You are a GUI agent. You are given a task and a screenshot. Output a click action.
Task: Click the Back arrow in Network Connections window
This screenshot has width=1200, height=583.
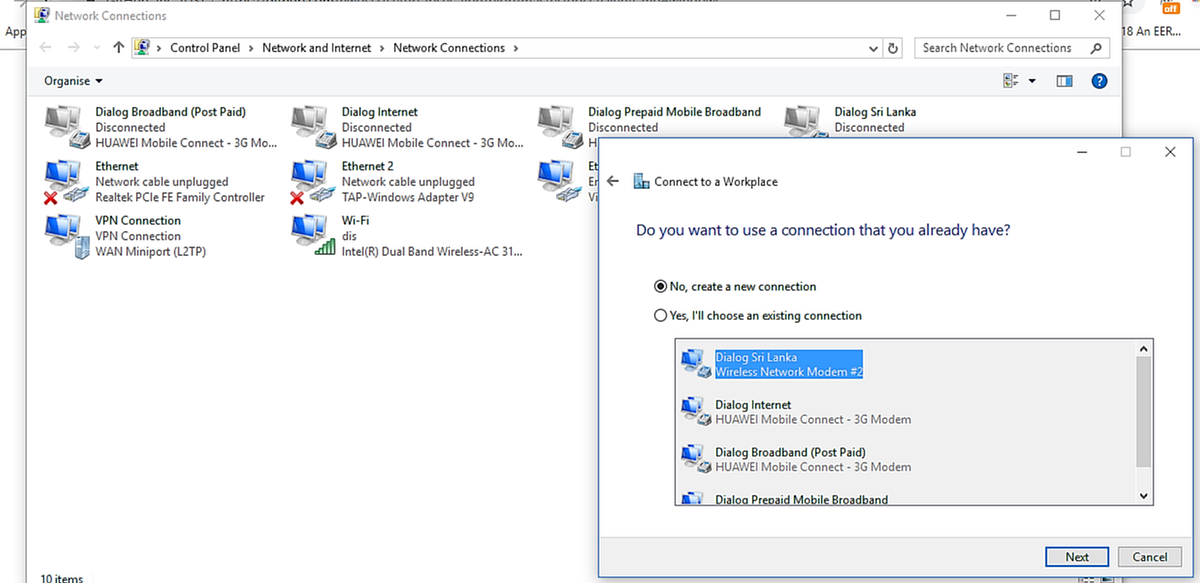tap(45, 48)
